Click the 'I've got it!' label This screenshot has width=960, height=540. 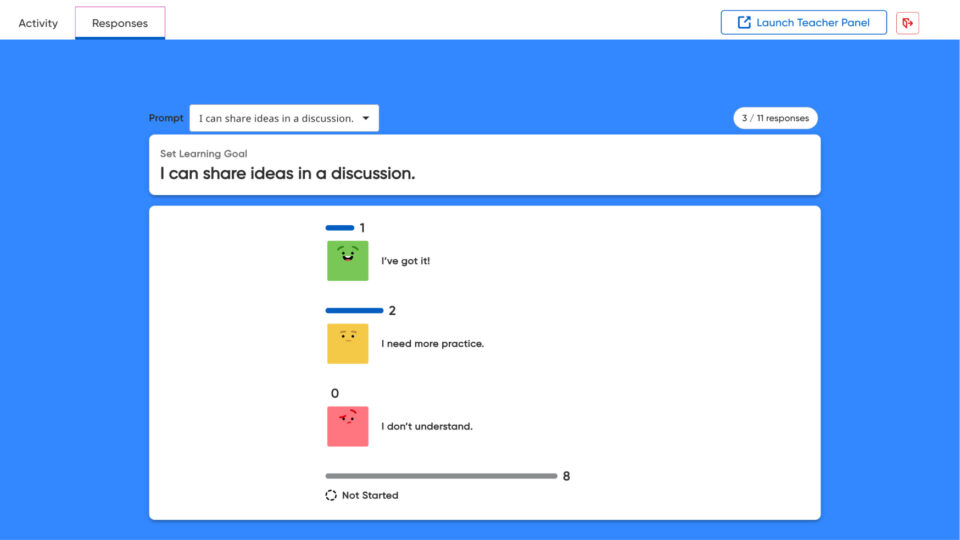(x=405, y=261)
